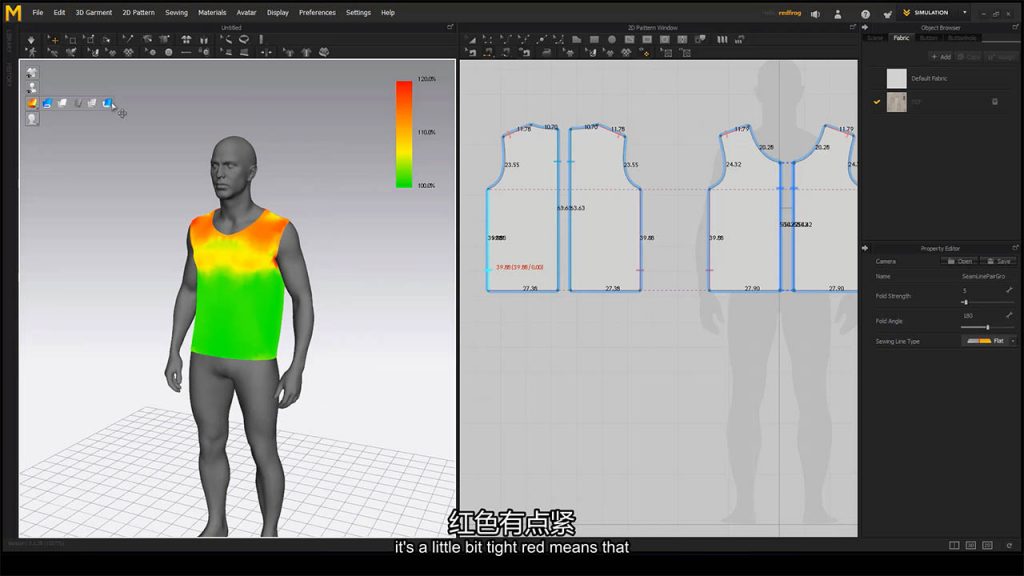Click the avatar render style head icon

click(32, 119)
